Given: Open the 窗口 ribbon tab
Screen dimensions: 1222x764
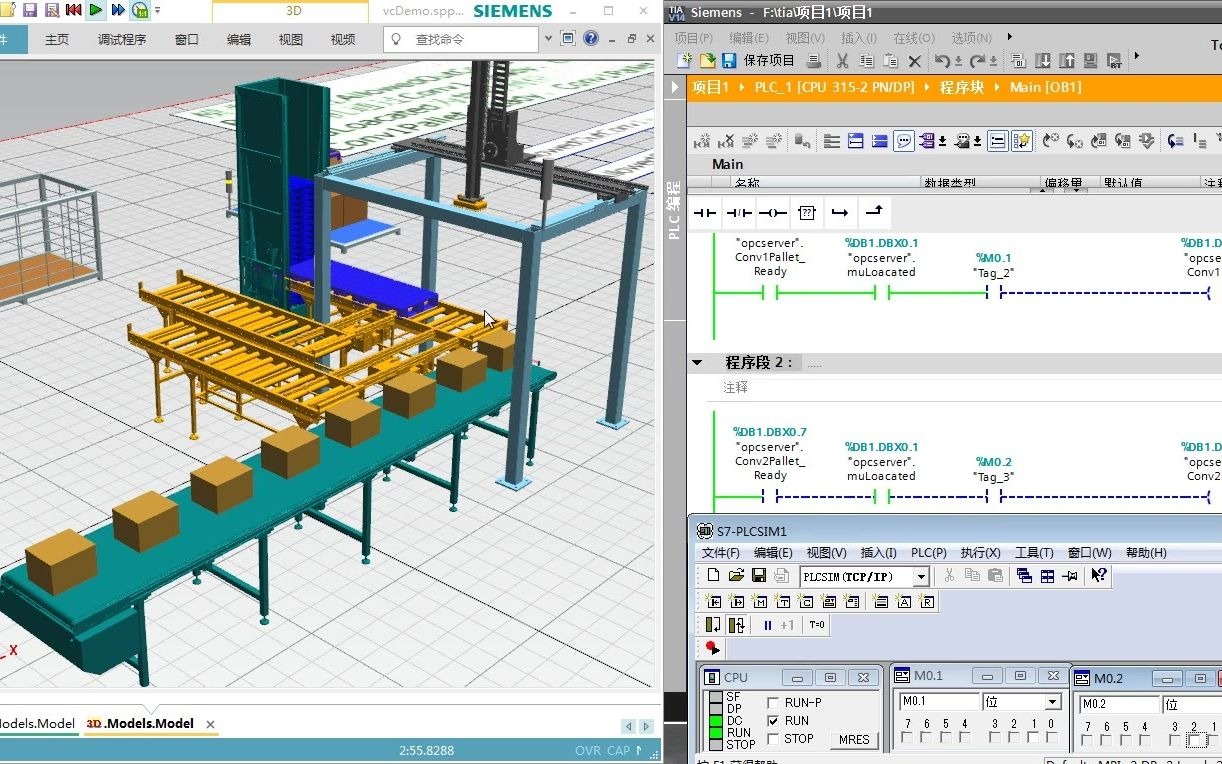Looking at the screenshot, I should (187, 39).
